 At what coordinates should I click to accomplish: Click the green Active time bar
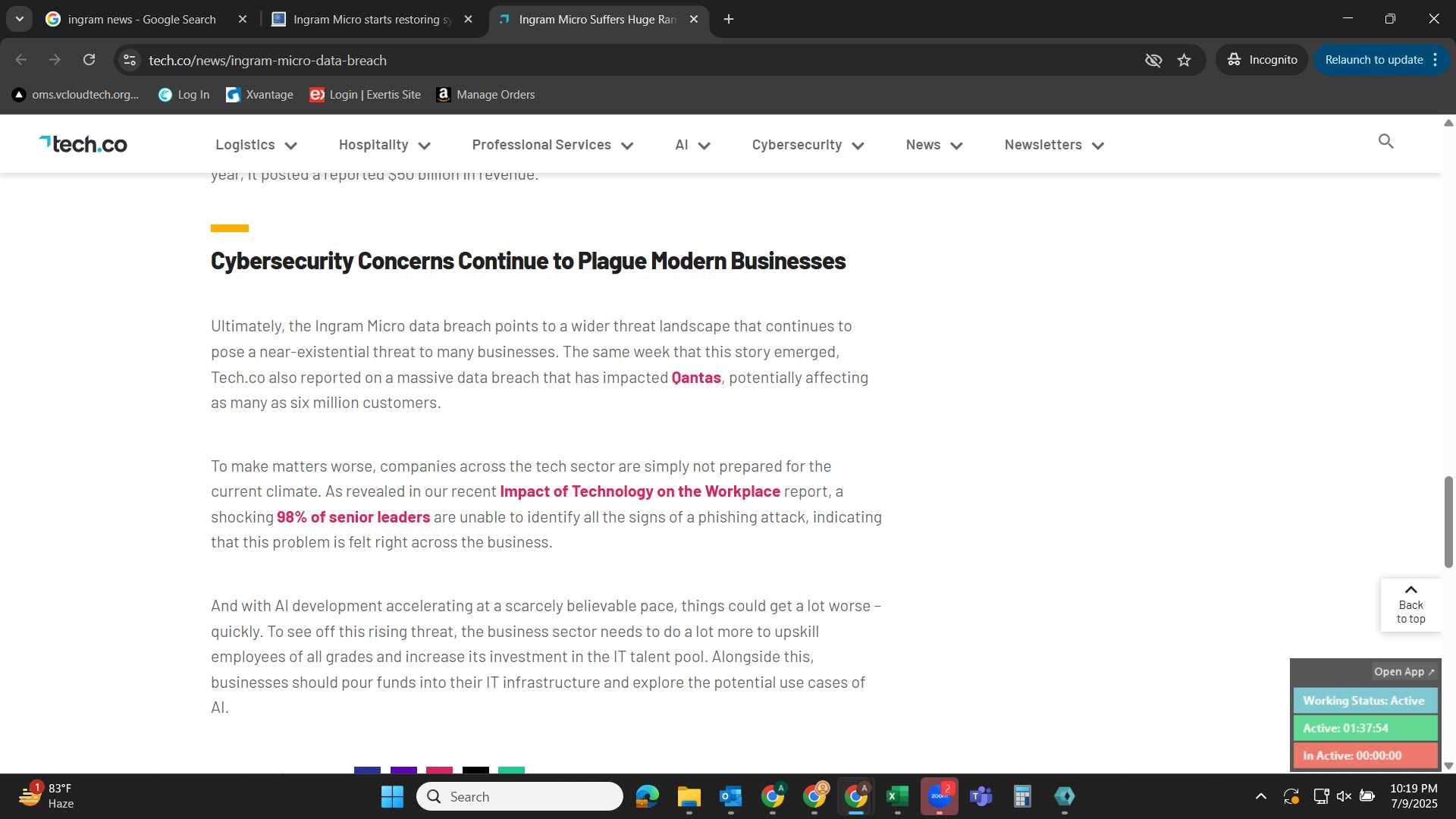tap(1365, 728)
